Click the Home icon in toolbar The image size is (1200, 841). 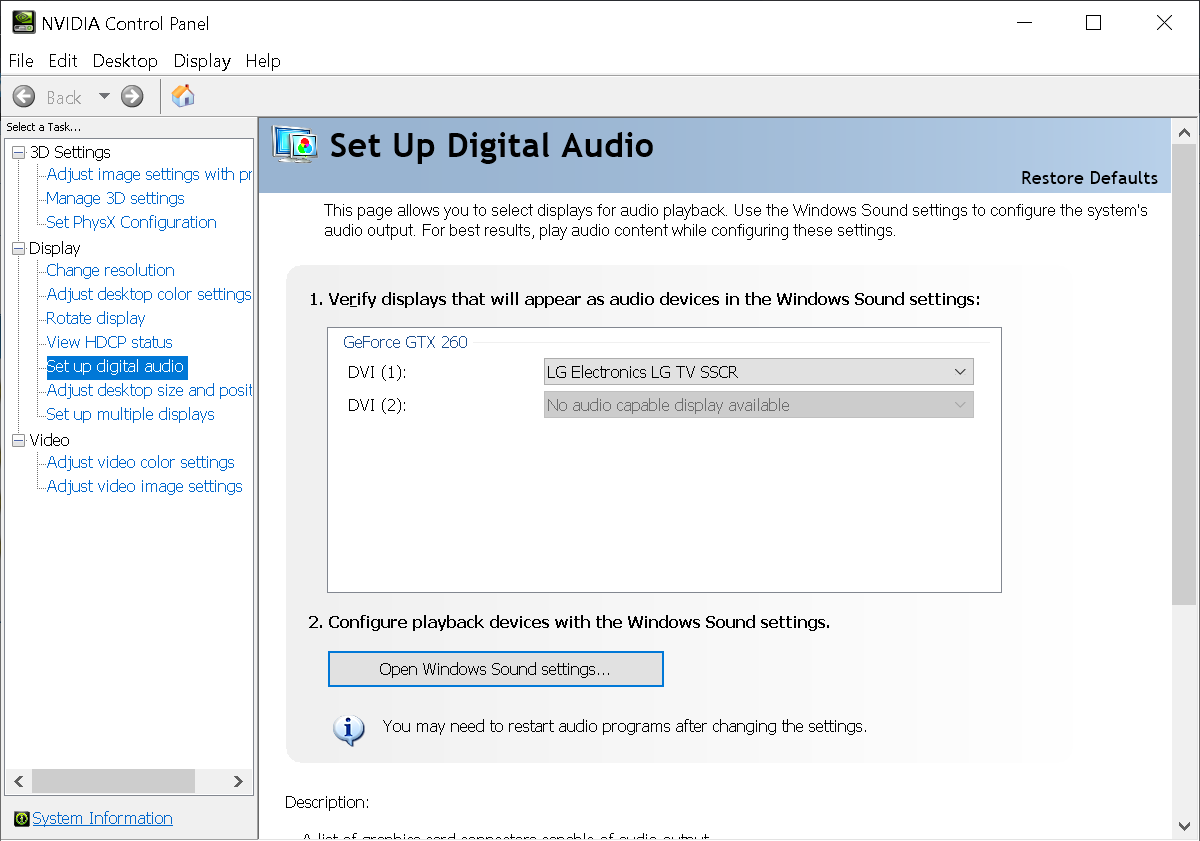(183, 96)
